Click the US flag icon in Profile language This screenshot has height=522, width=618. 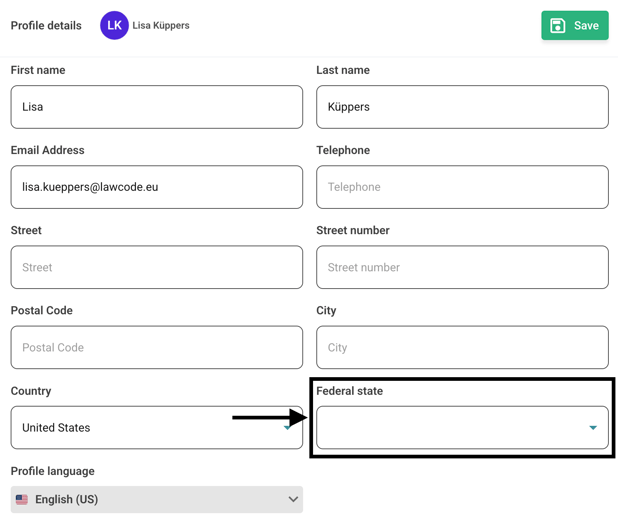coord(22,499)
